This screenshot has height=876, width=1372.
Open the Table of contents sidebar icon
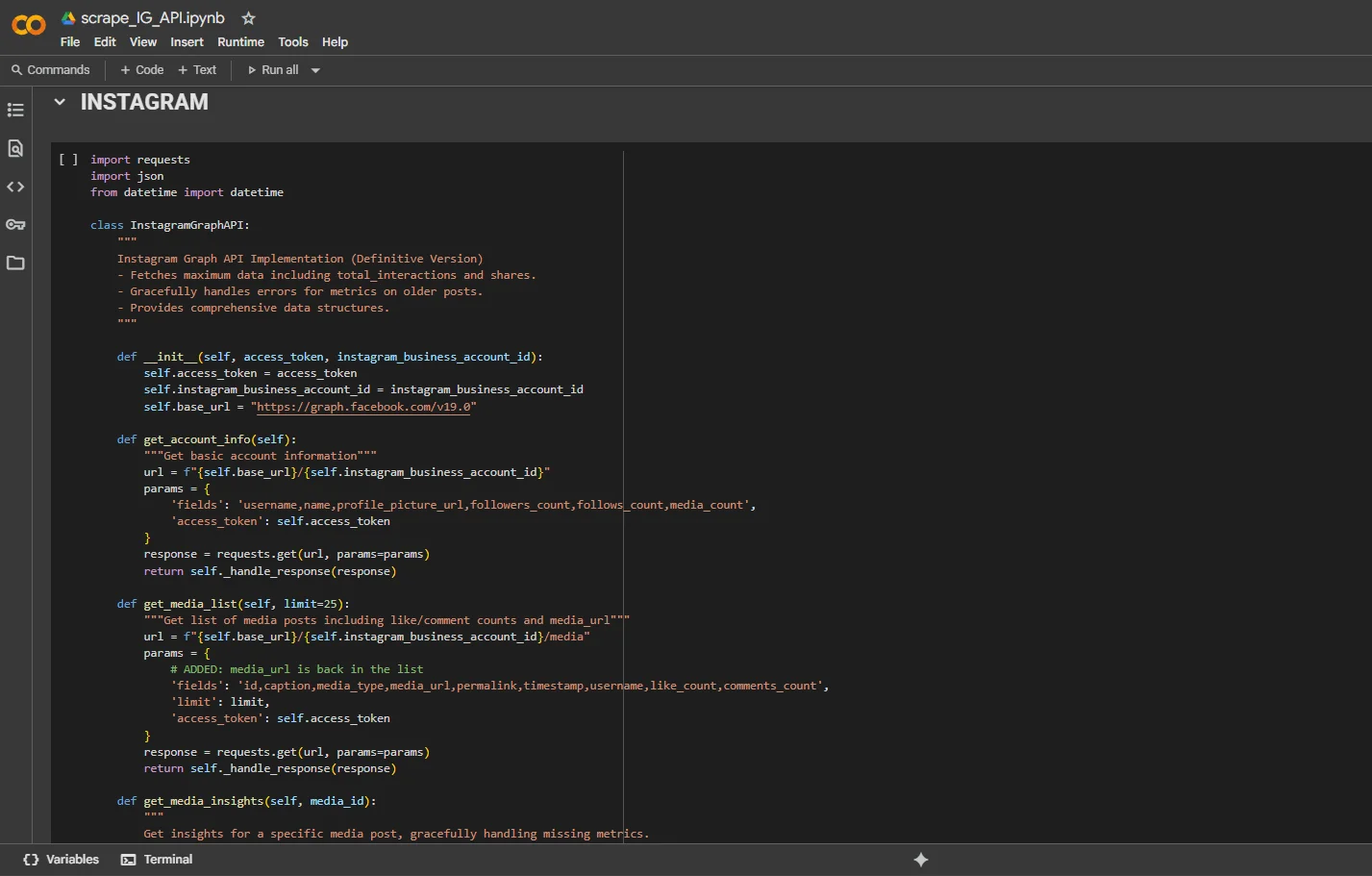click(x=15, y=110)
